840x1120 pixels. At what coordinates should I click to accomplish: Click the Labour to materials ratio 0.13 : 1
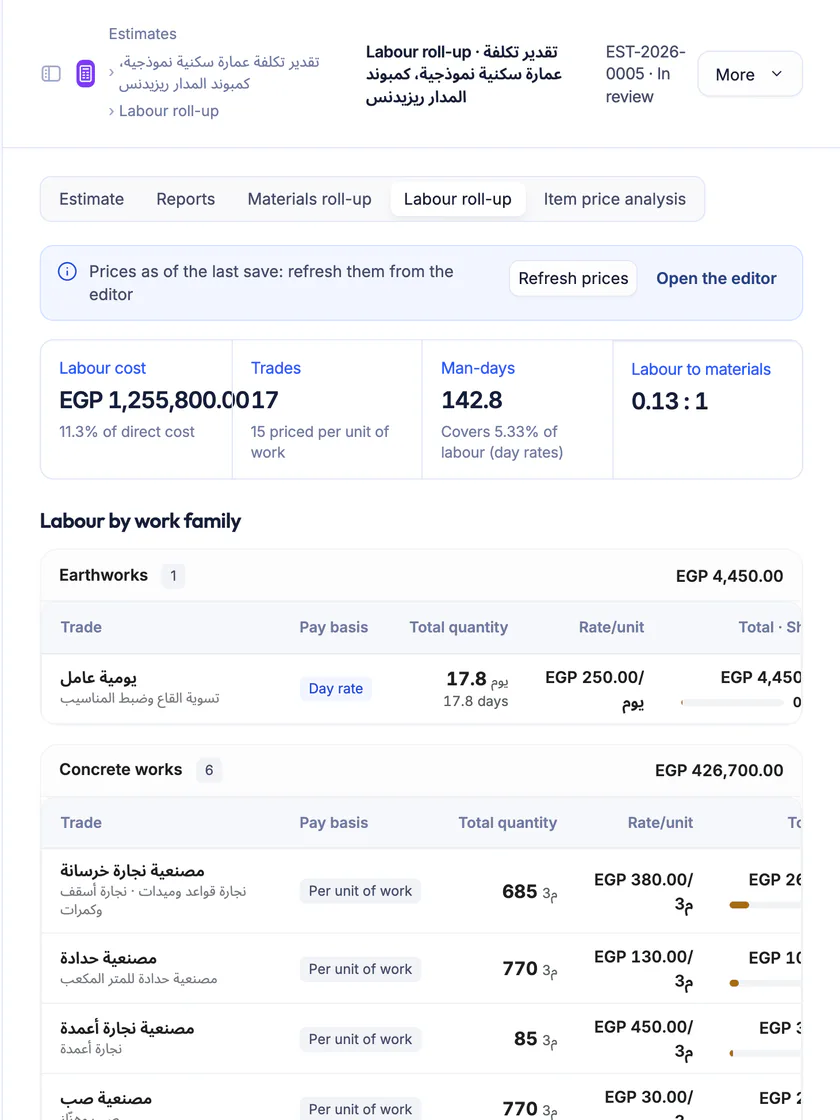tap(669, 401)
